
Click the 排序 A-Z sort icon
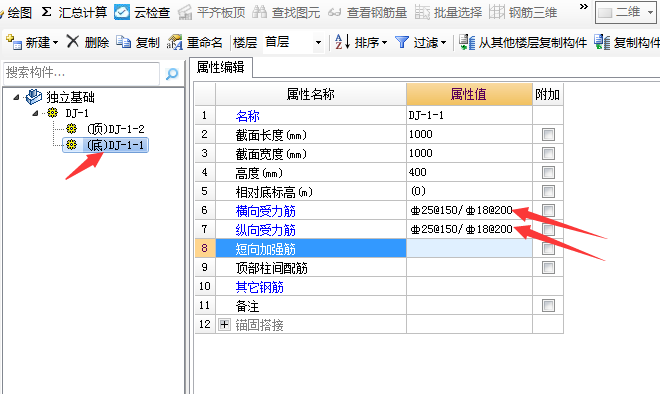click(x=342, y=42)
